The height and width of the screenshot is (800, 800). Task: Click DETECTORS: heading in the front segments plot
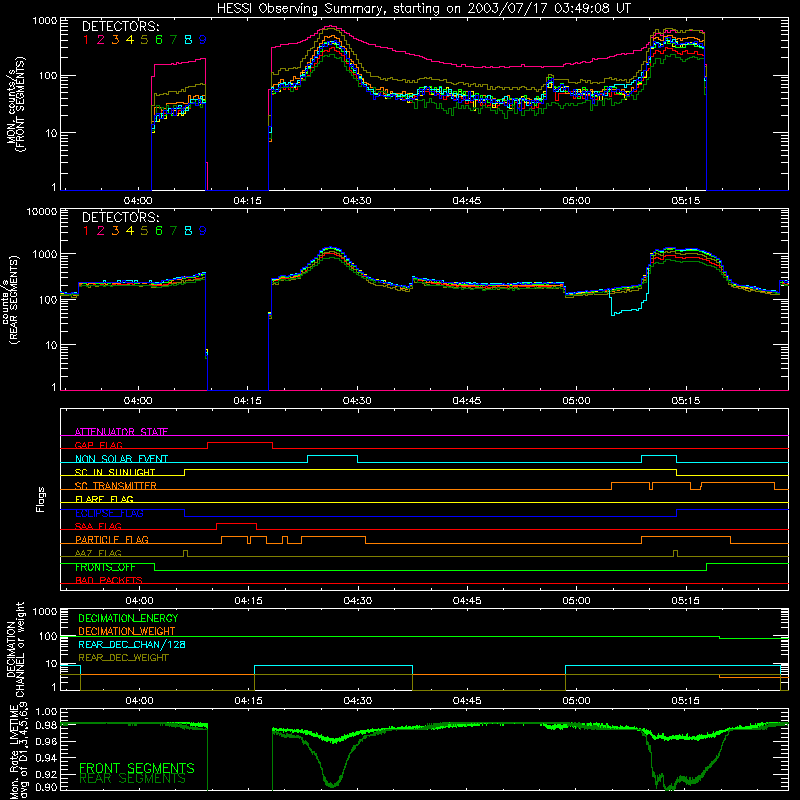tap(121, 26)
